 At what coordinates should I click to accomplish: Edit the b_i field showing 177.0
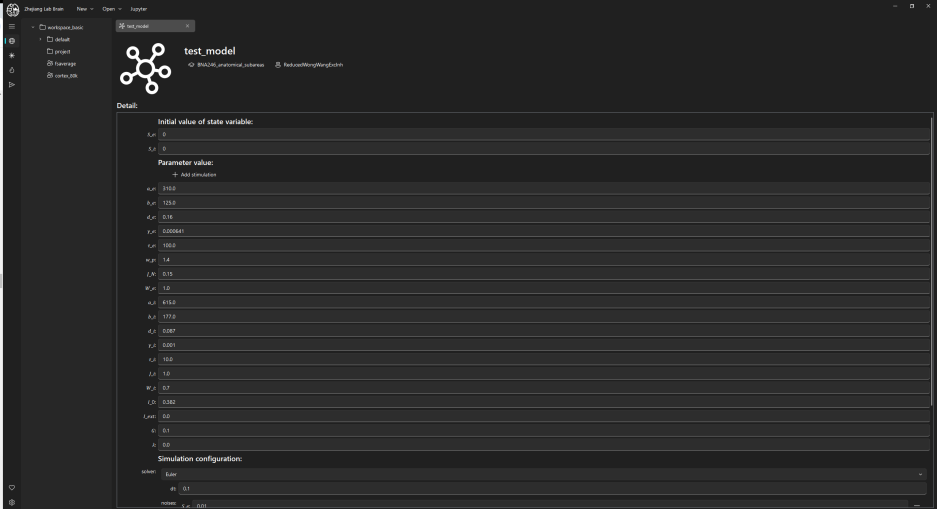coord(544,317)
